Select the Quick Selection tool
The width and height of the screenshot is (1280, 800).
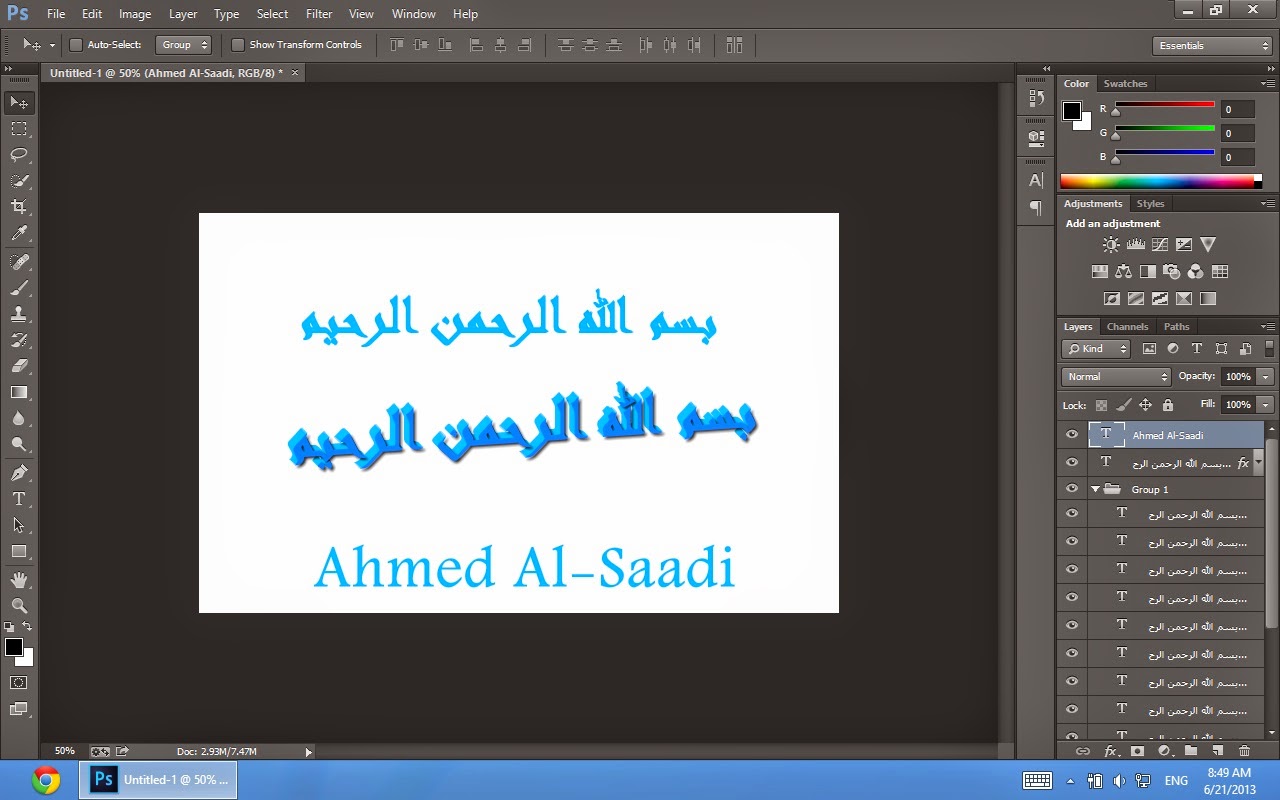pos(19,180)
